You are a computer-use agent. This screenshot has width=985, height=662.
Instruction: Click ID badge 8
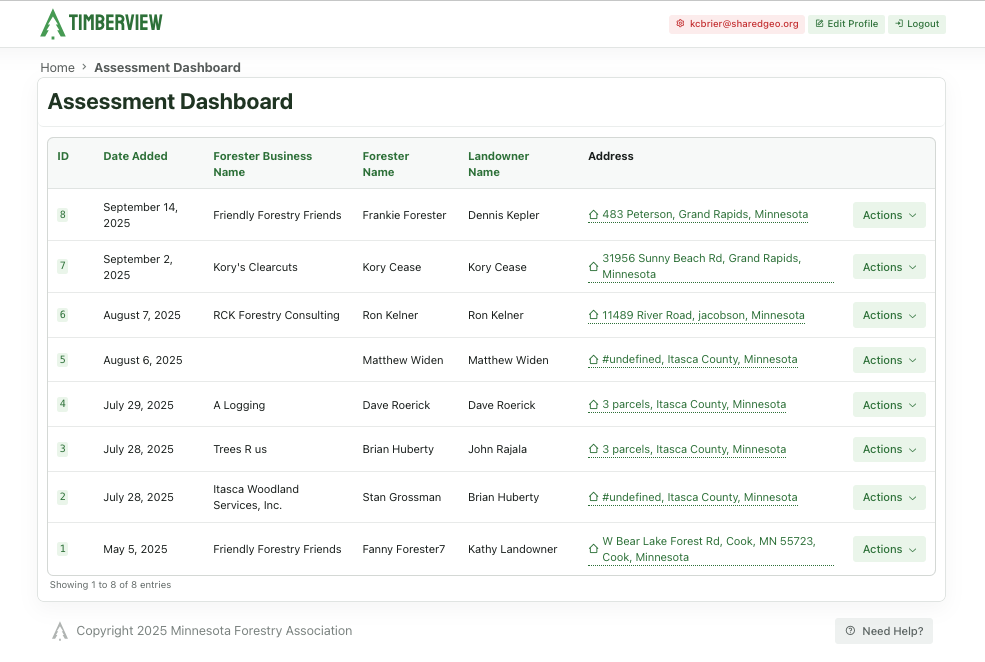point(63,215)
